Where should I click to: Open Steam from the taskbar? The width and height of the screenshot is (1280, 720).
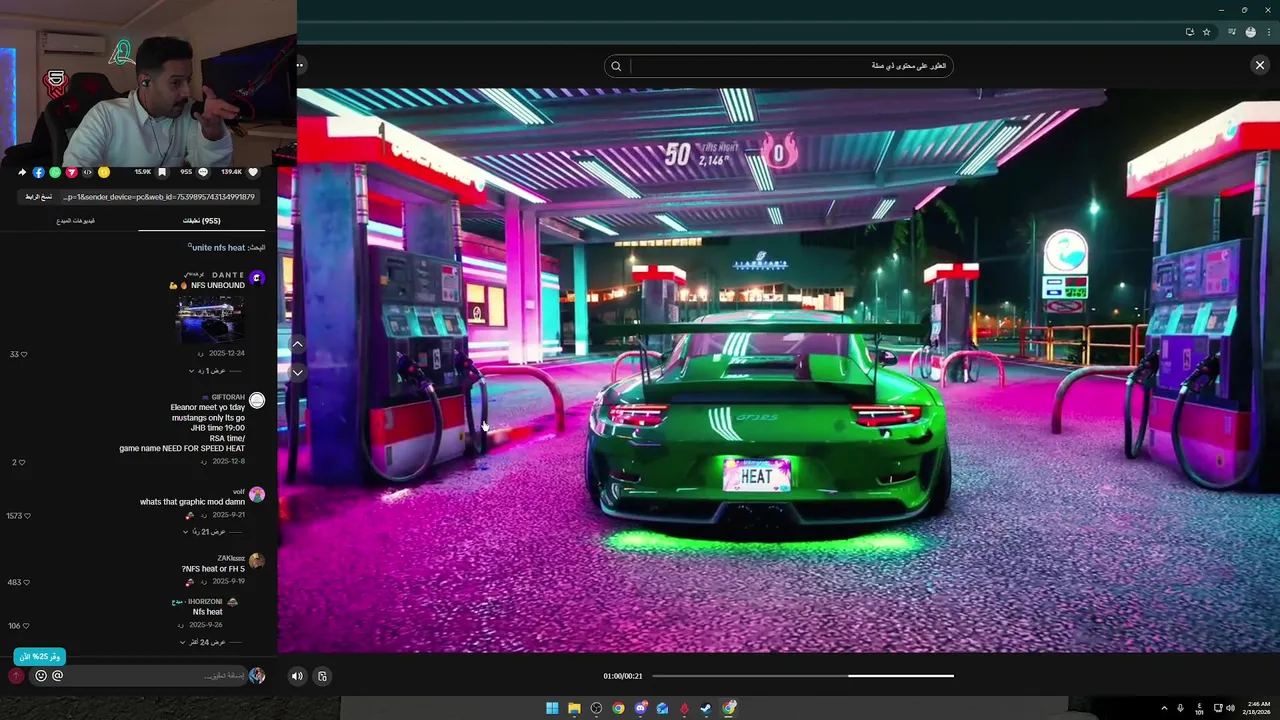point(706,708)
